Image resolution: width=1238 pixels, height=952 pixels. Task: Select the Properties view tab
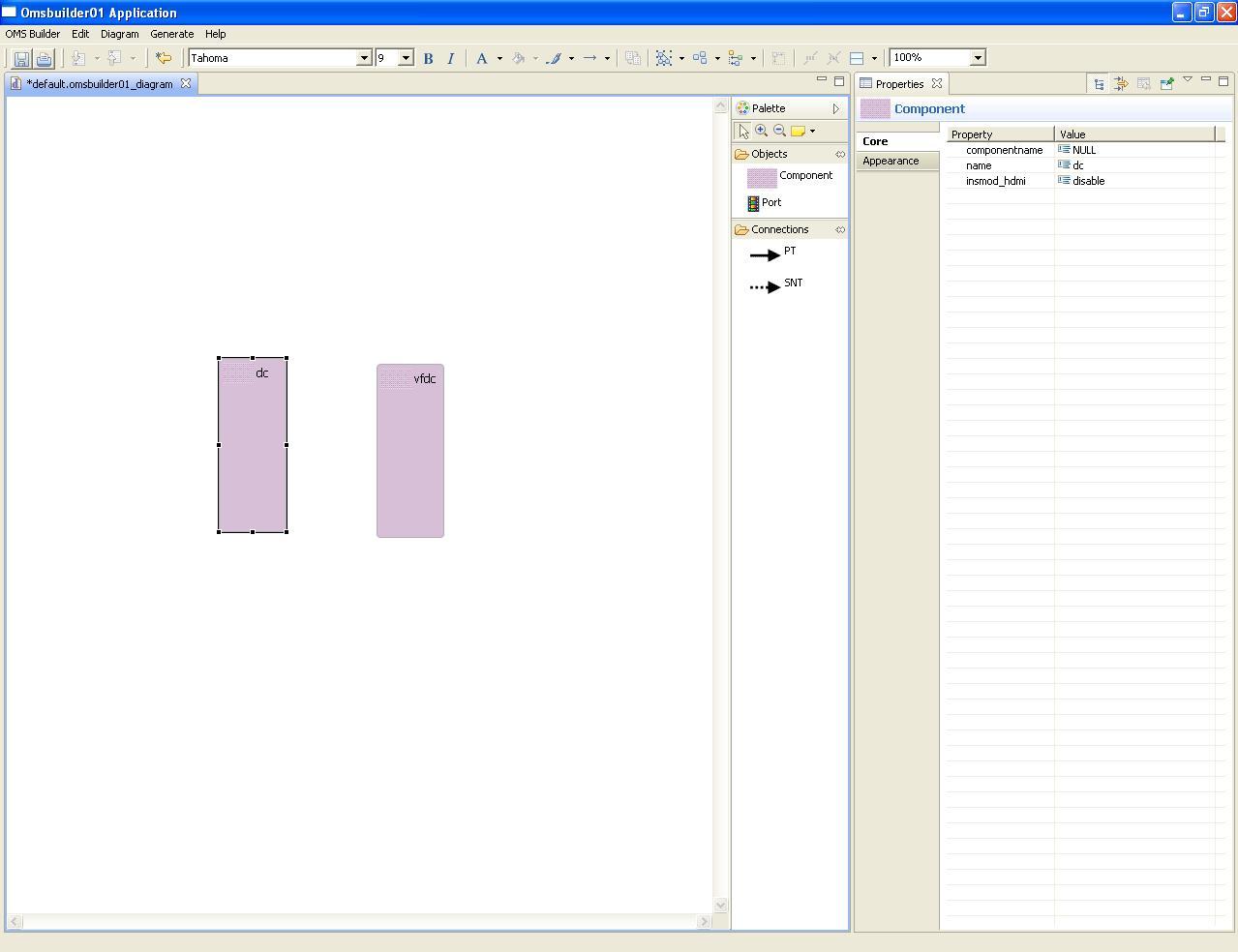[x=900, y=84]
